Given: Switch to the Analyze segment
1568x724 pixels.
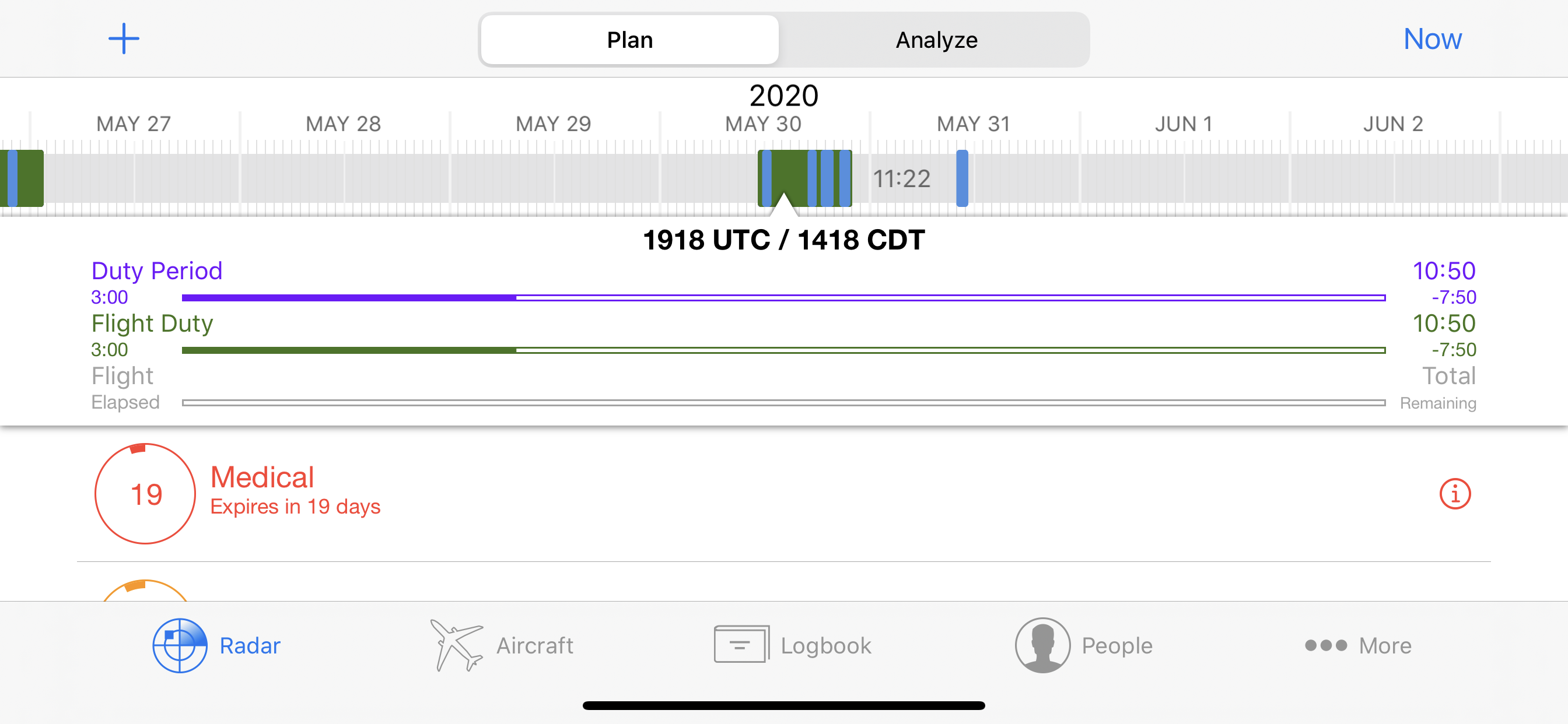Looking at the screenshot, I should 936,40.
